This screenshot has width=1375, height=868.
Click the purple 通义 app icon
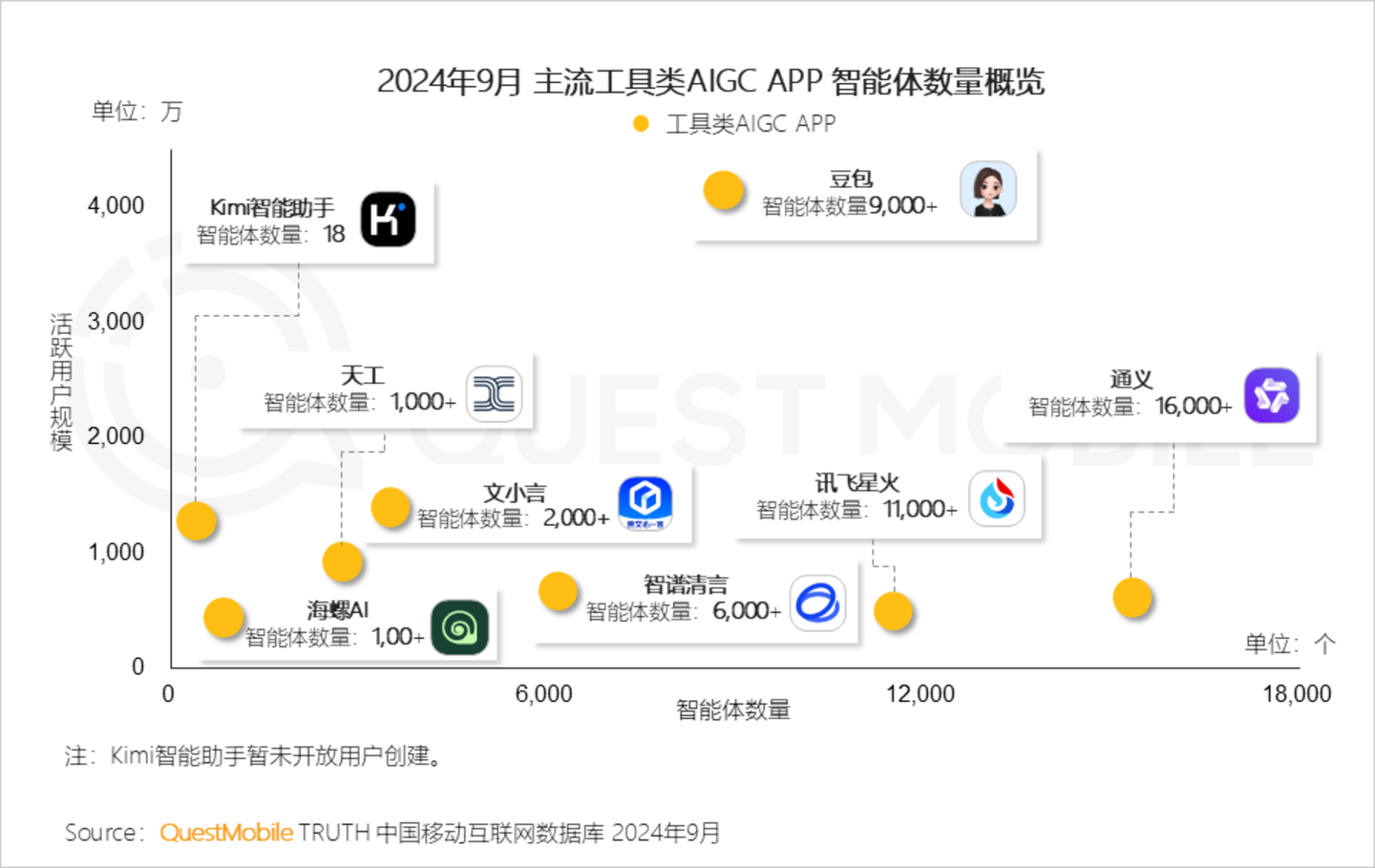[x=1272, y=394]
